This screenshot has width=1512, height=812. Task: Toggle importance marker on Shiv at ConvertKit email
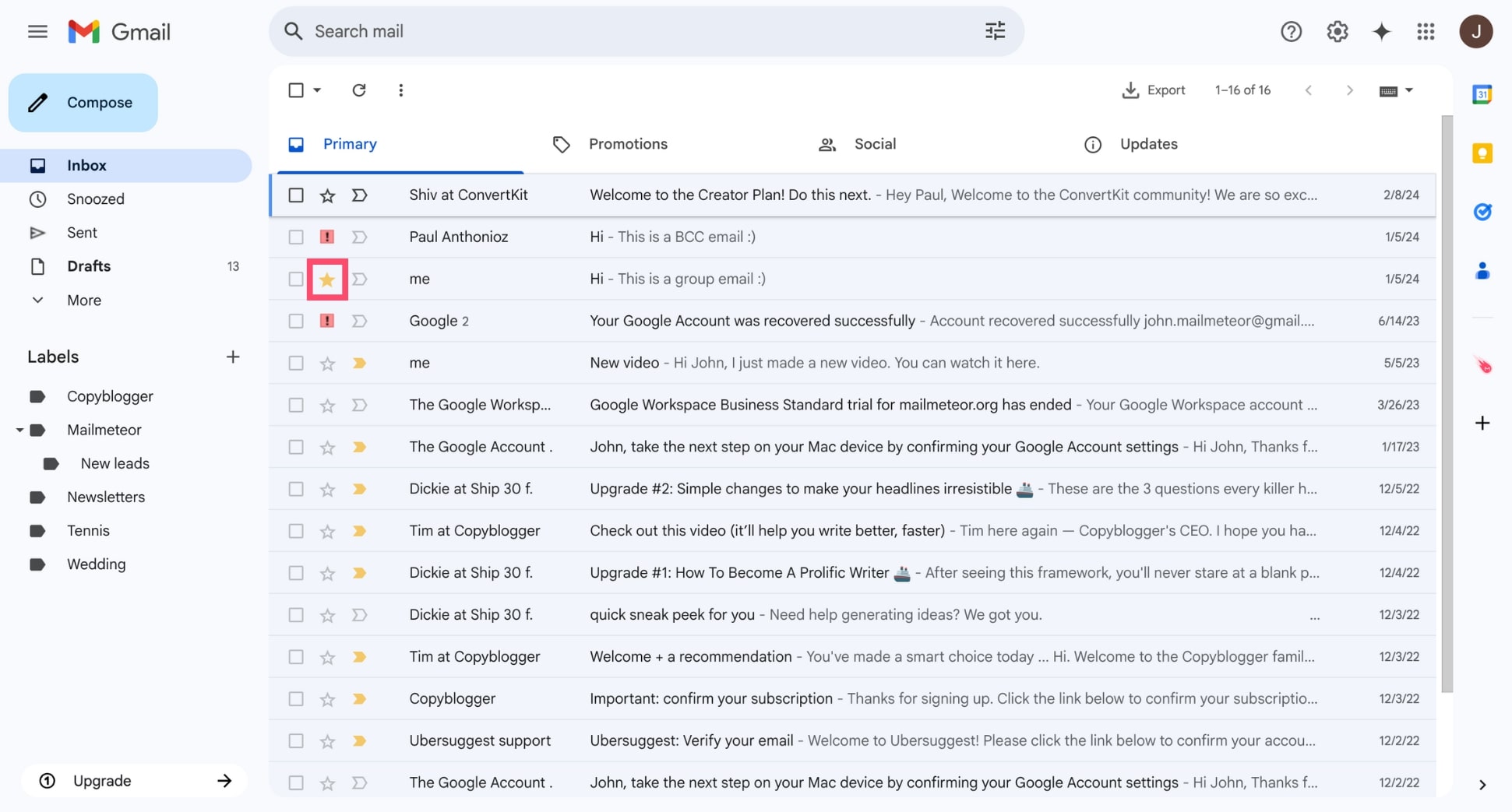point(359,195)
